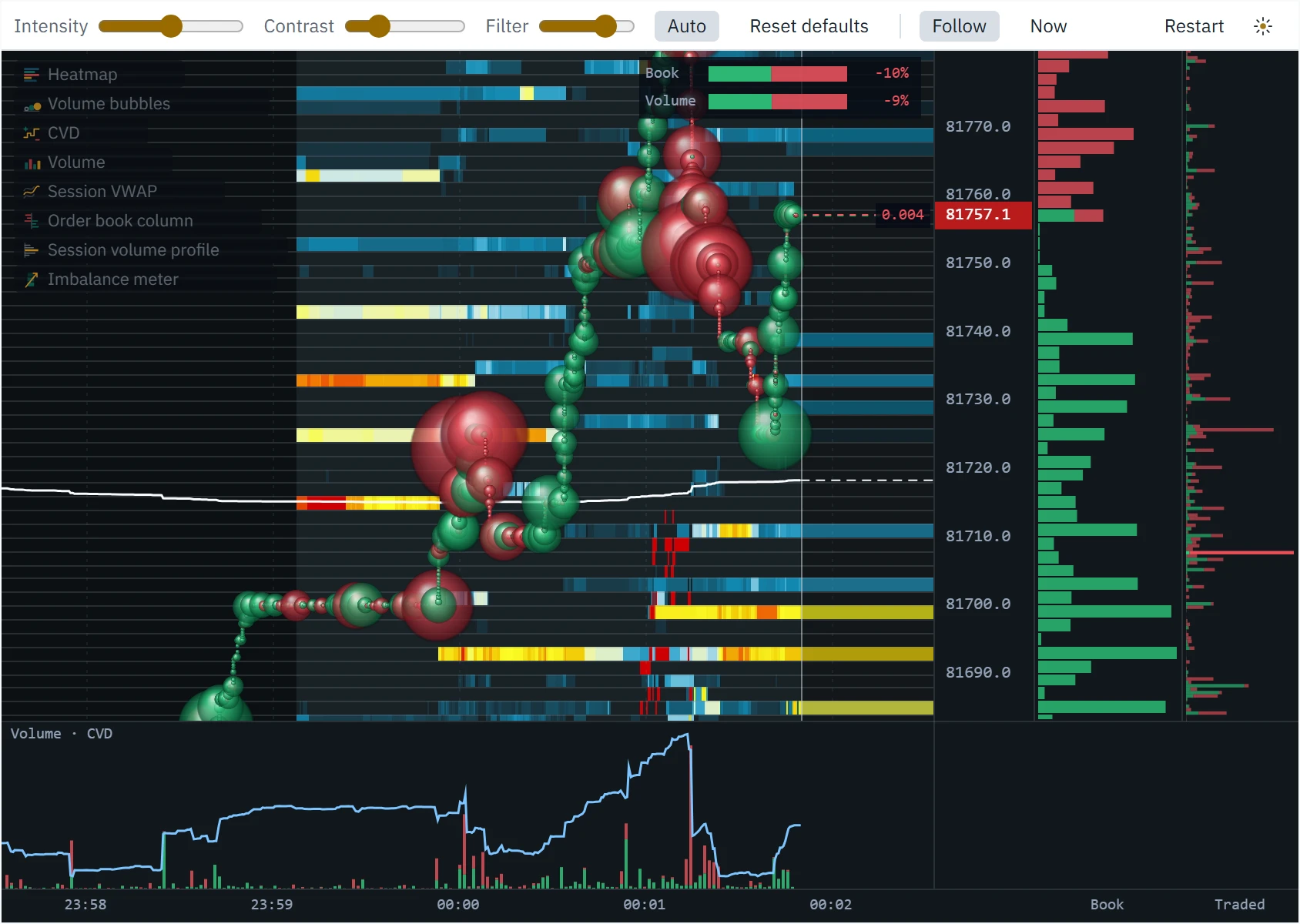Click the current price label 81757.1
The height and width of the screenshot is (924, 1300).
983,215
